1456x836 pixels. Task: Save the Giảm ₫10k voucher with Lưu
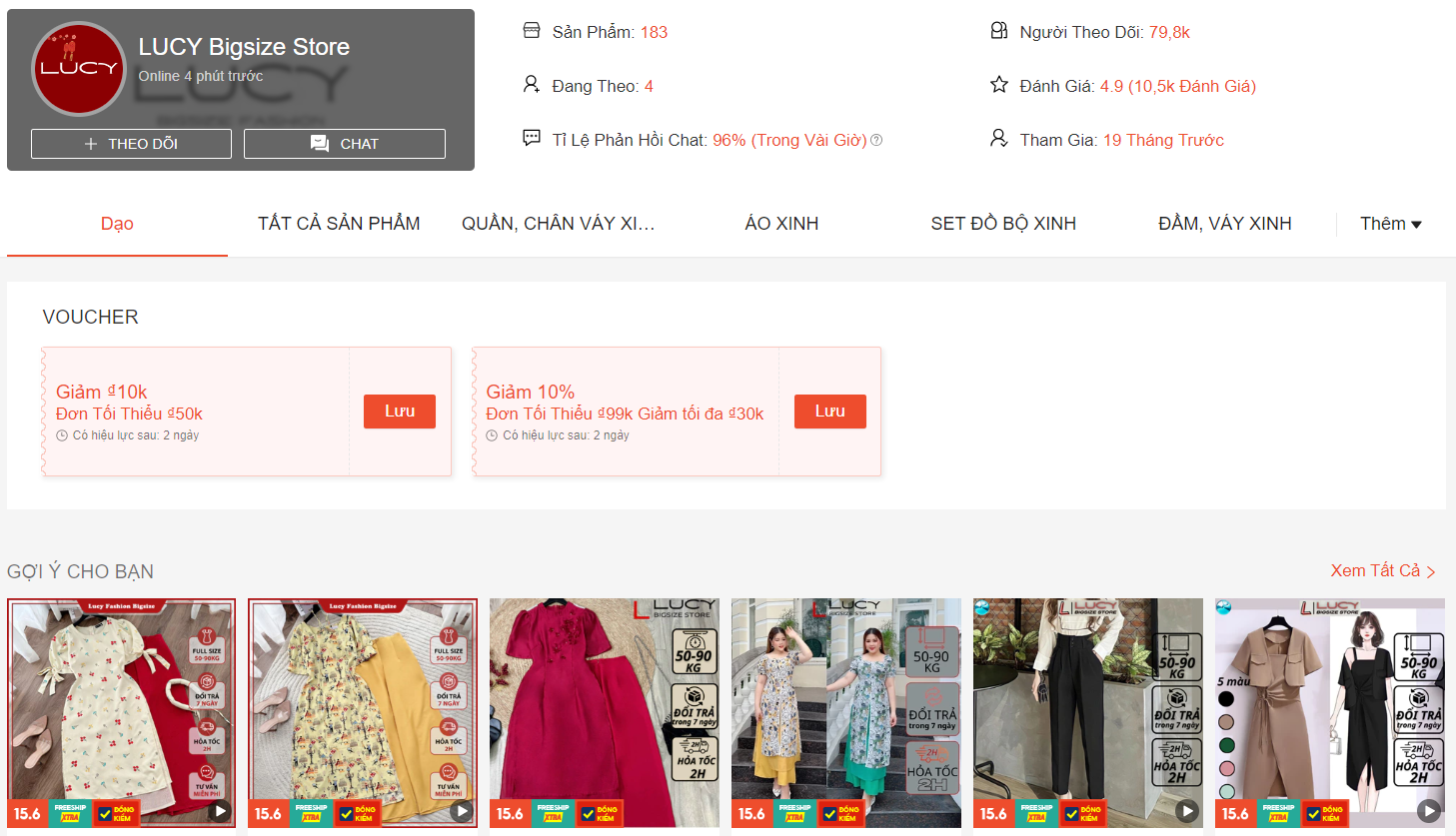pos(400,412)
